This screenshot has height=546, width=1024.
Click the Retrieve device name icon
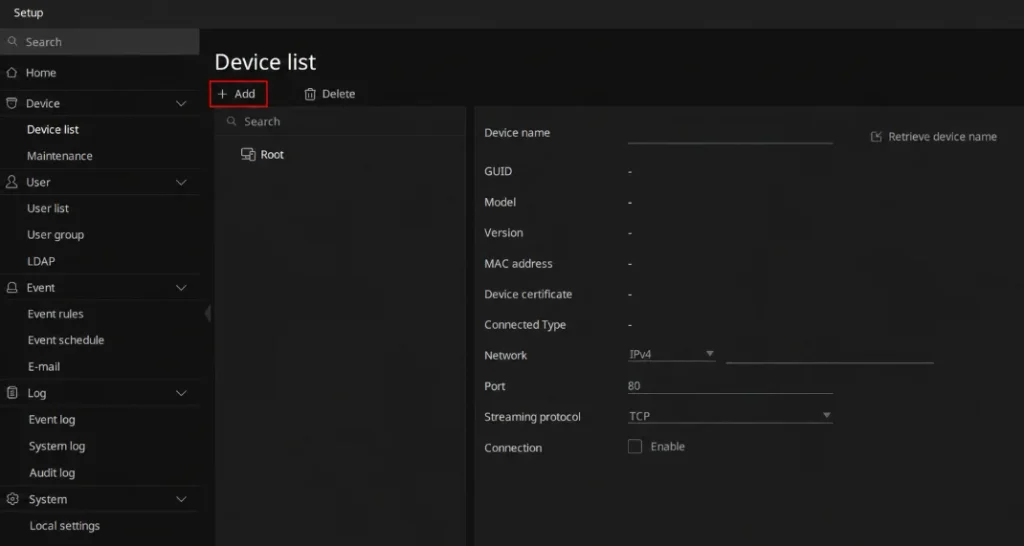tap(876, 136)
